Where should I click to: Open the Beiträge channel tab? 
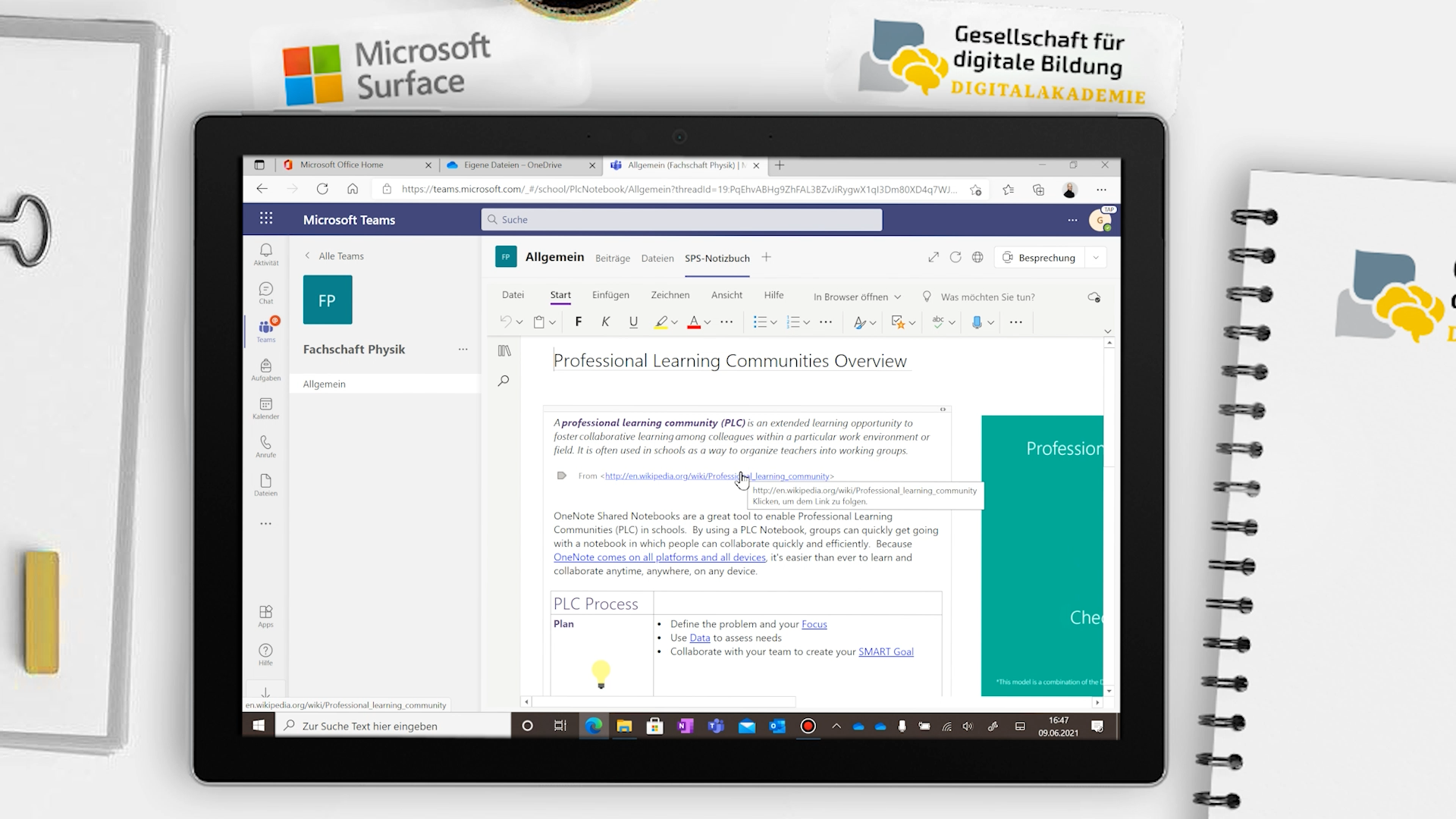[613, 259]
